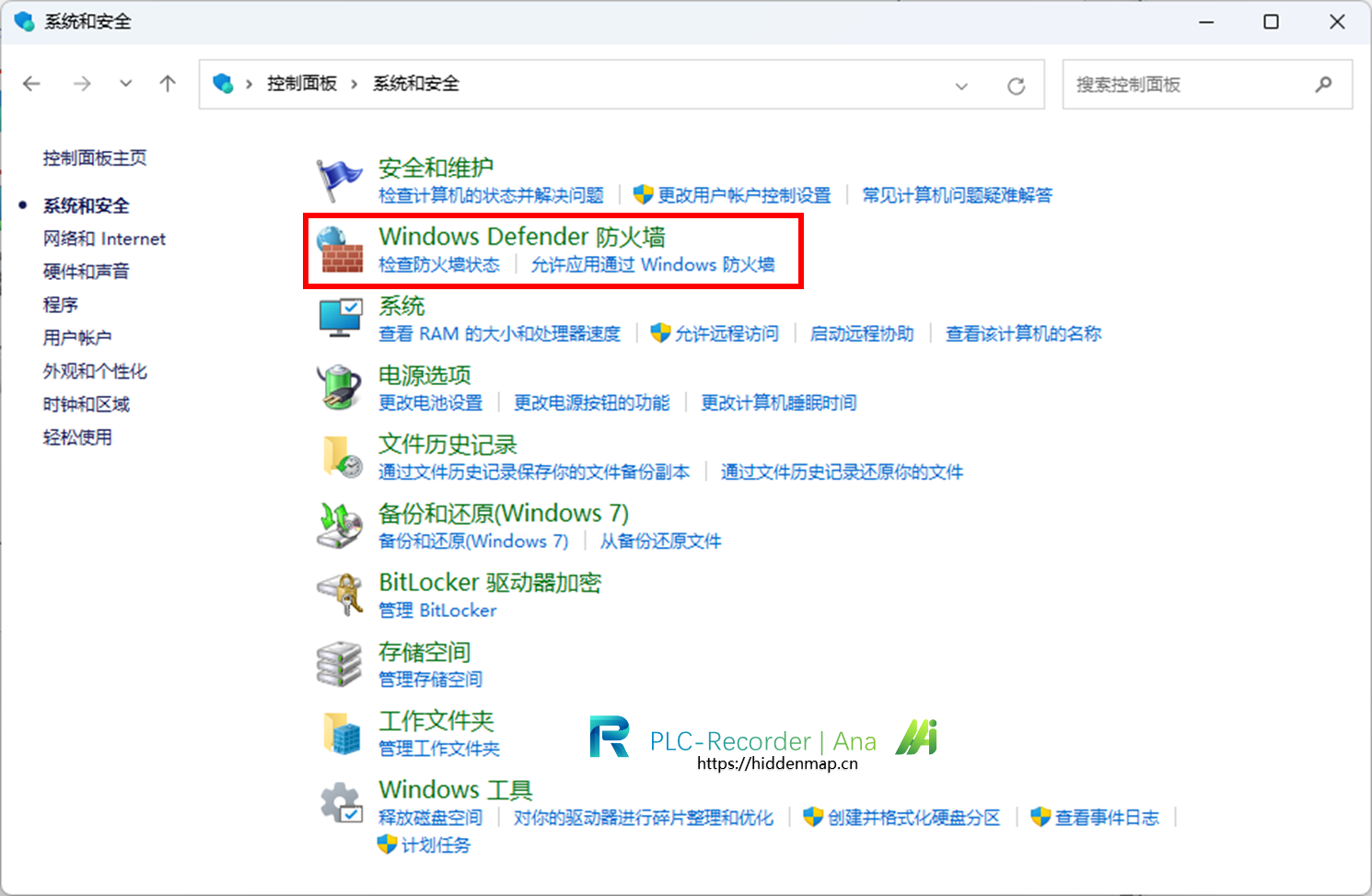Screen dimensions: 1372x896
Task: Click 查看事件日志 link
Action: [x=1107, y=817]
